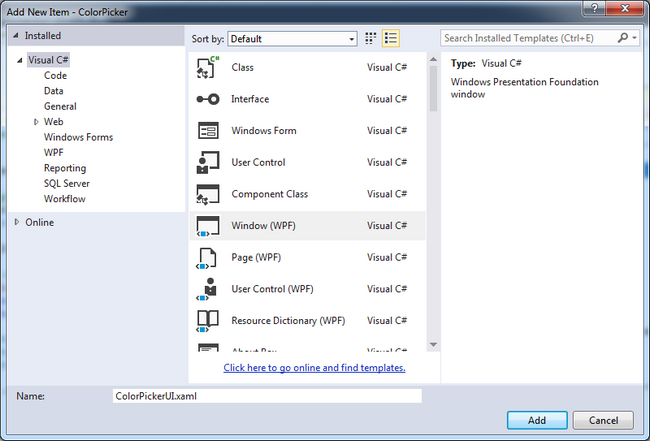Click the search magnifier icon

pyautogui.click(x=622, y=38)
